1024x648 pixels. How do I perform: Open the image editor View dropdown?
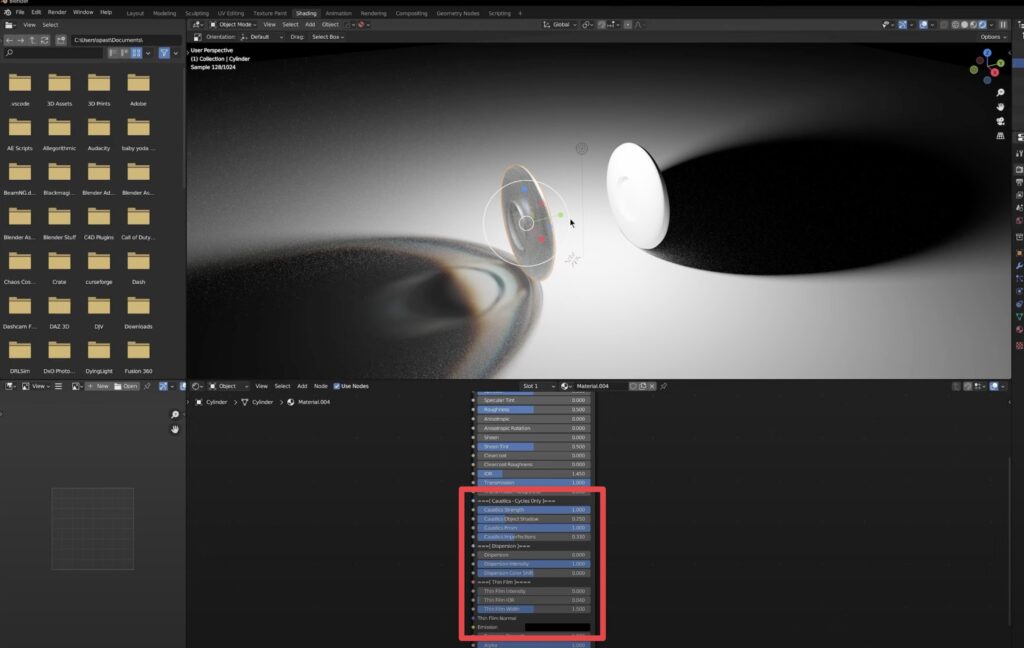(34, 386)
